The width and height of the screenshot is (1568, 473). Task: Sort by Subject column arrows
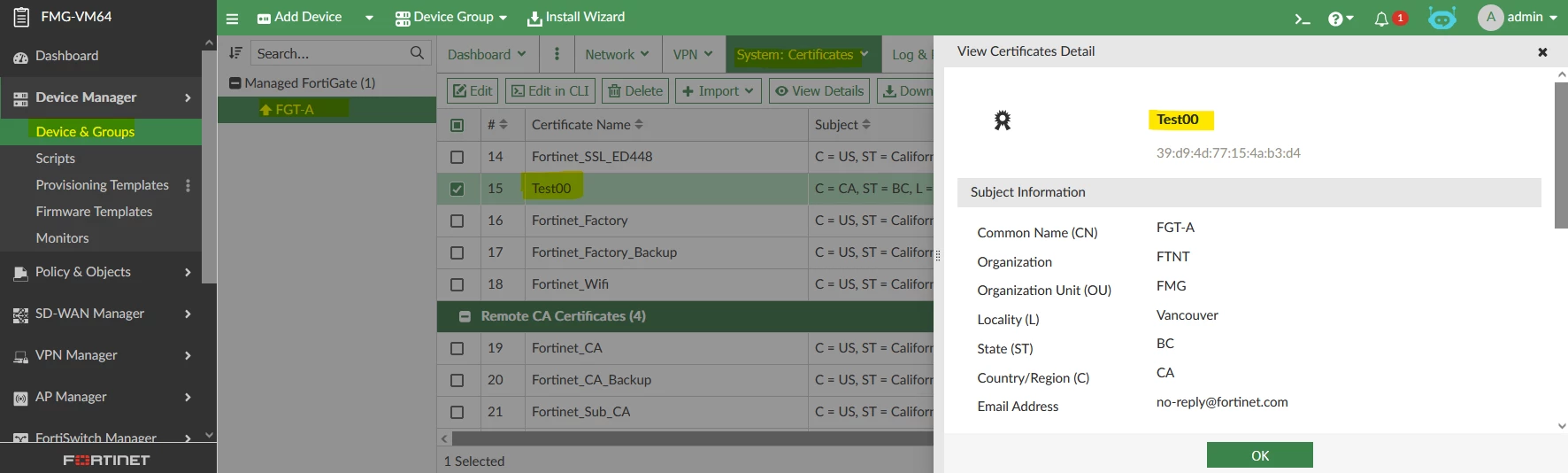click(866, 125)
